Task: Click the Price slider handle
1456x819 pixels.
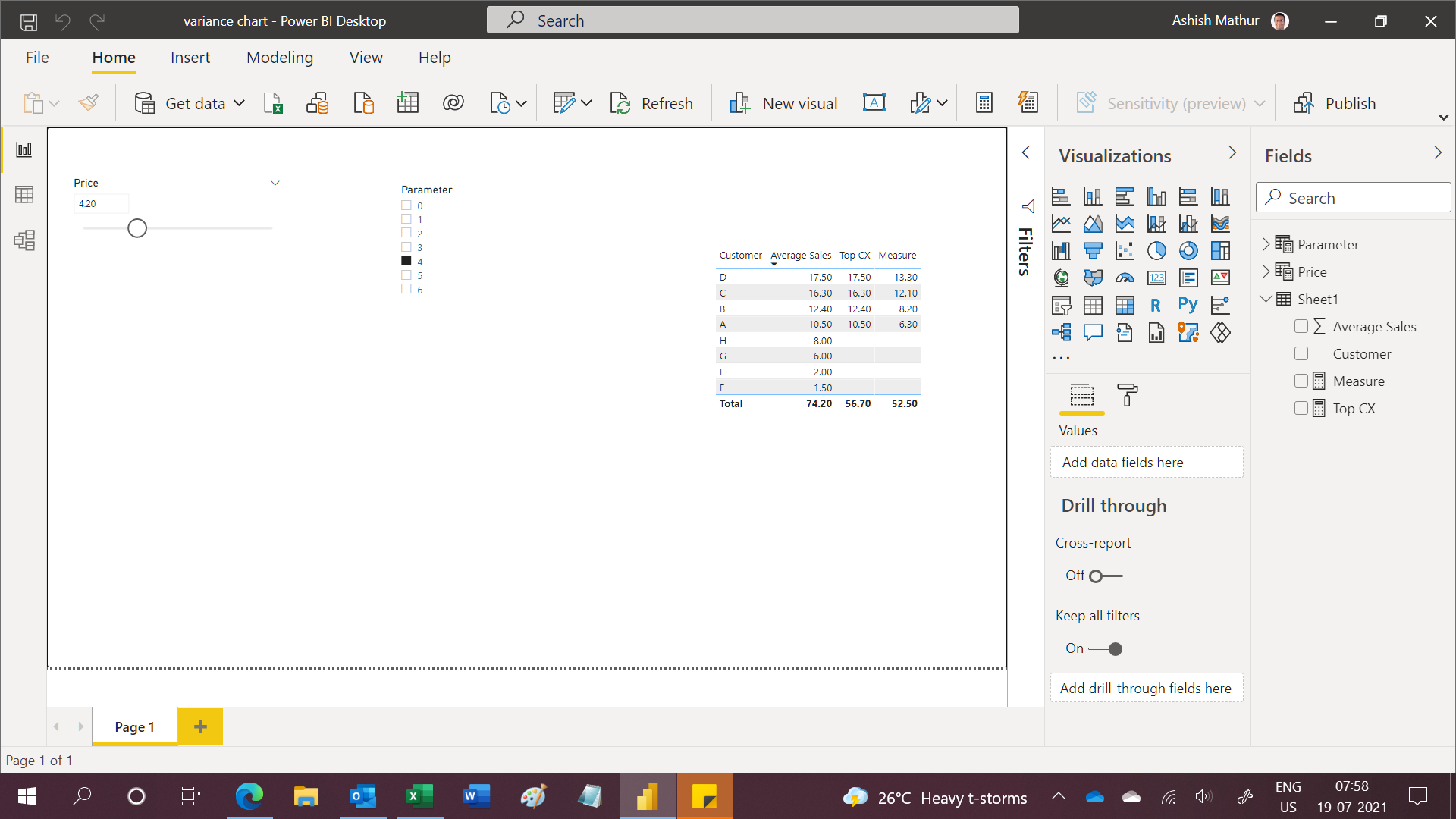Action: tap(137, 228)
